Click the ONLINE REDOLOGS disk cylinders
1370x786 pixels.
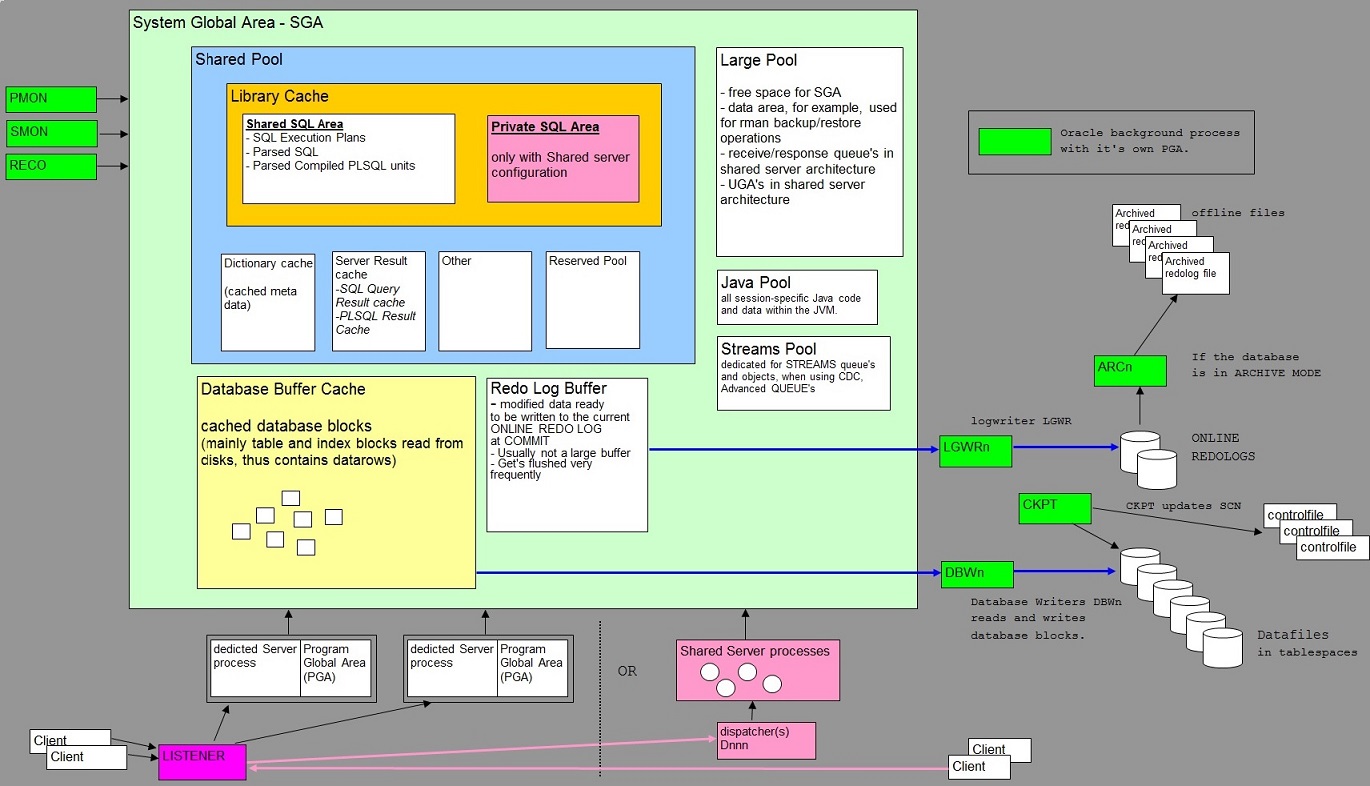click(1145, 459)
